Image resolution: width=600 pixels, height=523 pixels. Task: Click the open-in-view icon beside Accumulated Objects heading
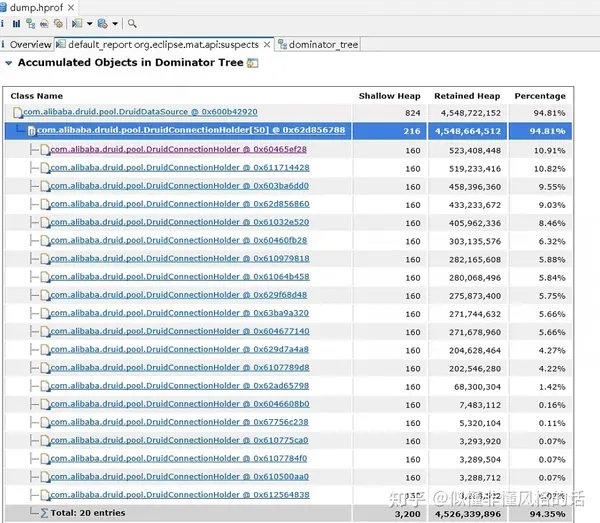pos(253,63)
